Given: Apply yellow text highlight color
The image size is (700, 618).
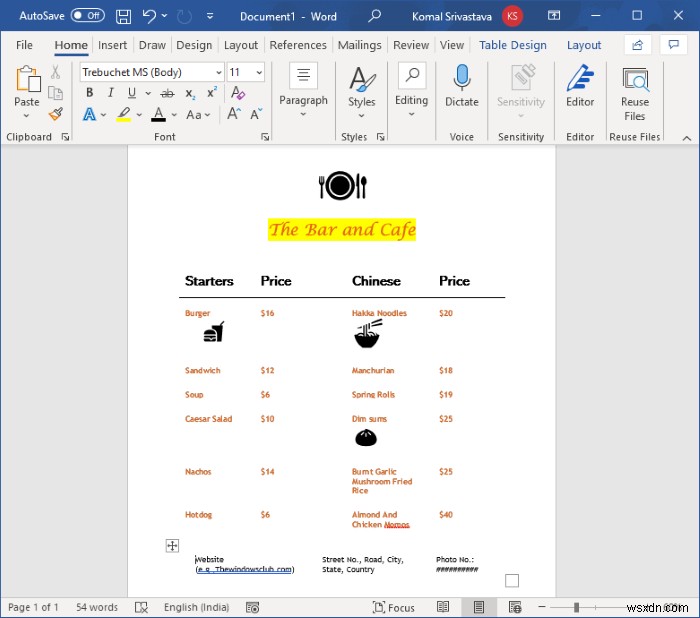Looking at the screenshot, I should tap(124, 114).
